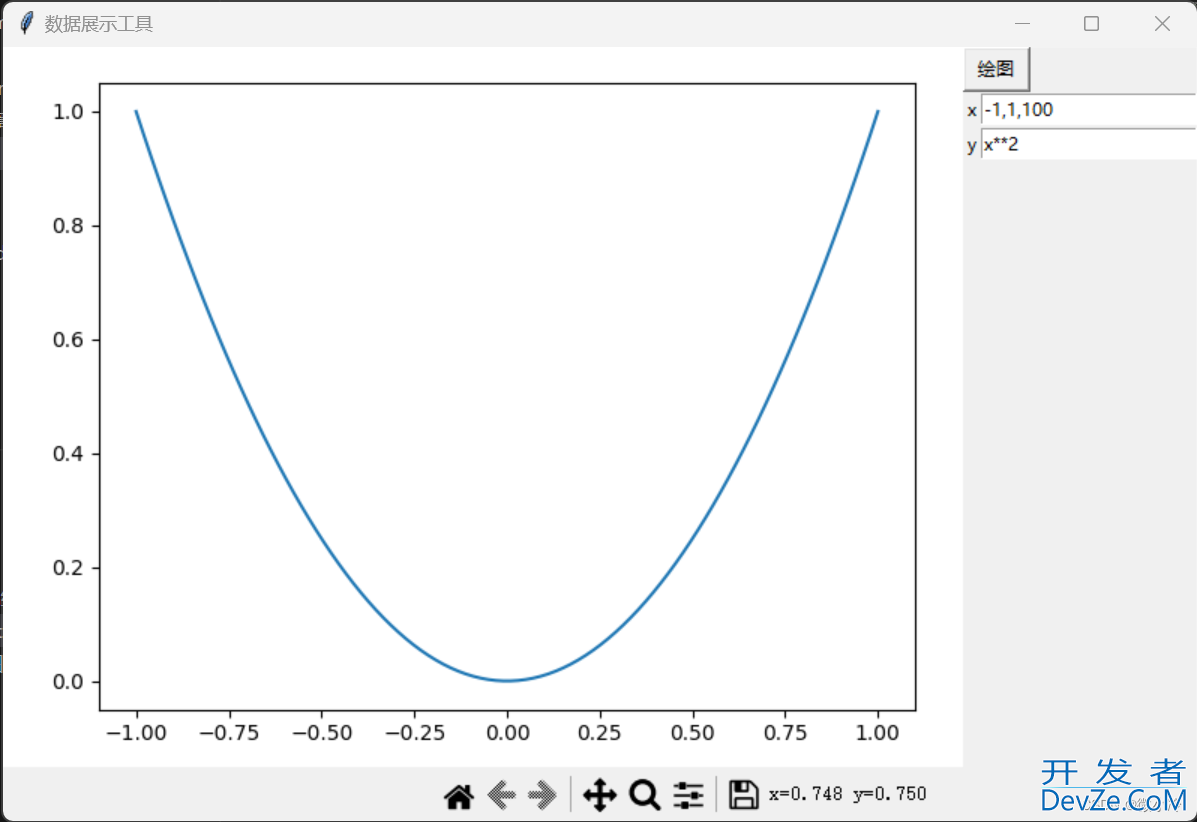
Task: Click the x-axis tick label −0.25
Action: 415,733
